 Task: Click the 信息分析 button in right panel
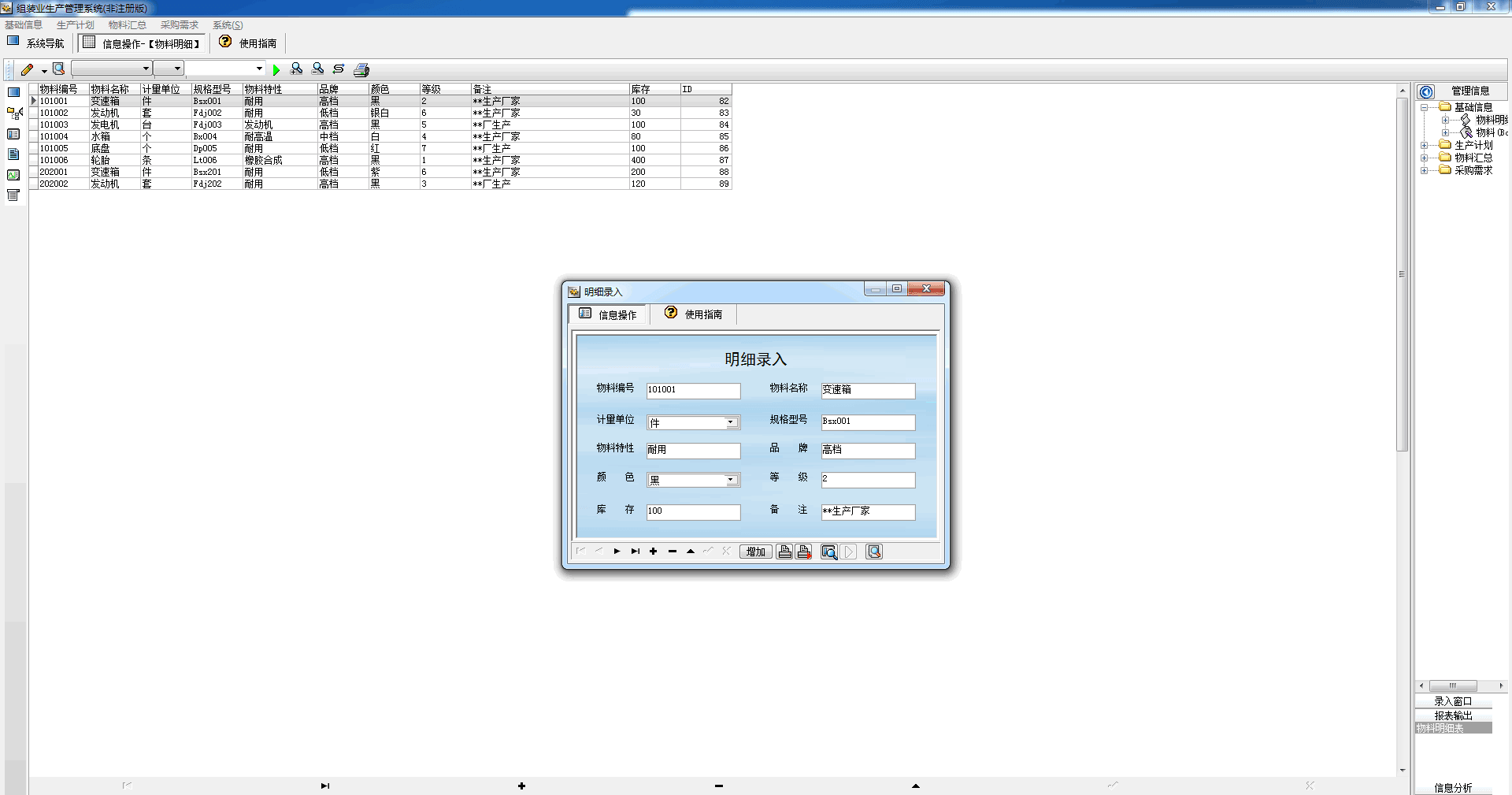pyautogui.click(x=1453, y=788)
